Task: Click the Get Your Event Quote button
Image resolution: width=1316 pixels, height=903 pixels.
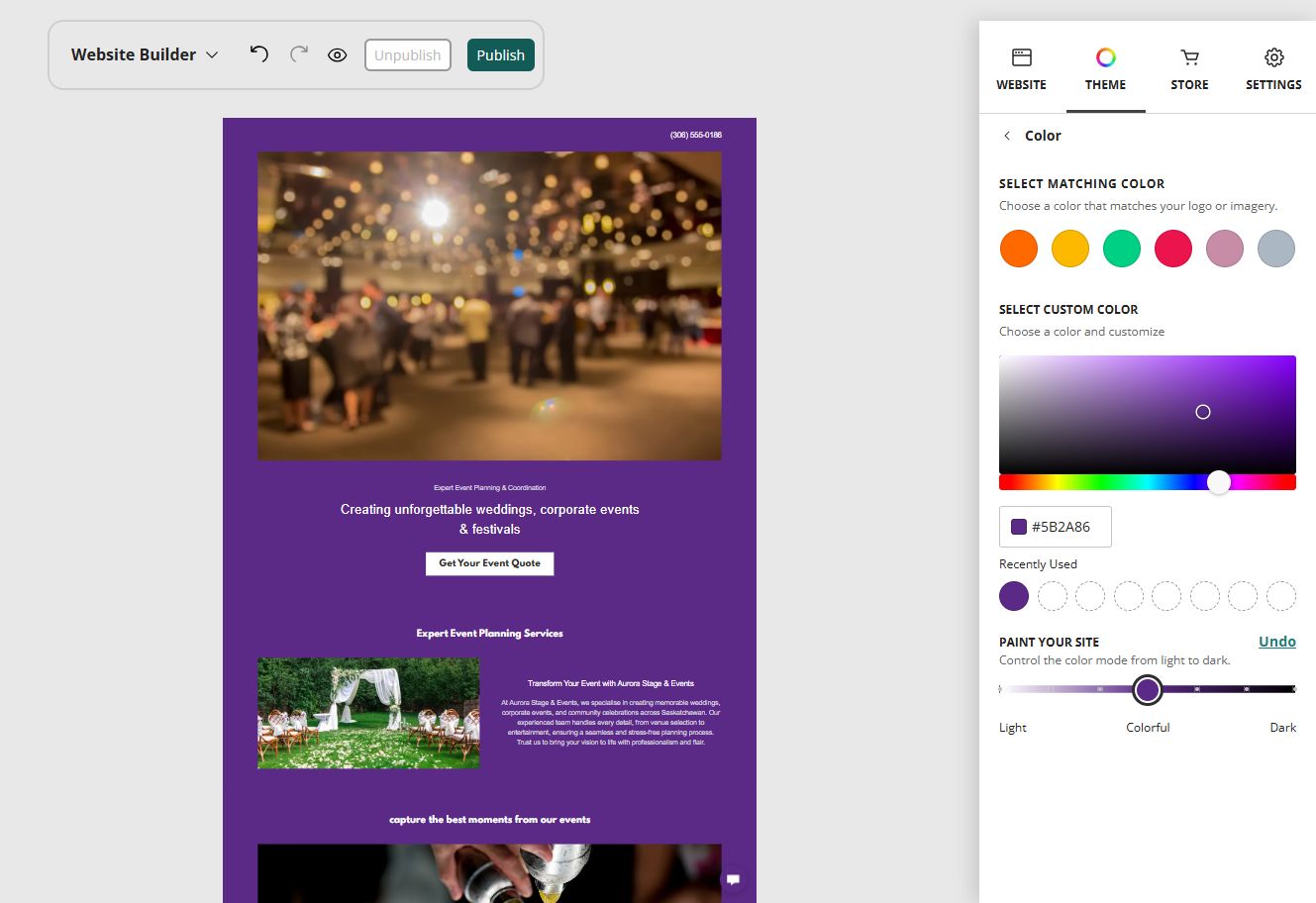Action: (490, 563)
